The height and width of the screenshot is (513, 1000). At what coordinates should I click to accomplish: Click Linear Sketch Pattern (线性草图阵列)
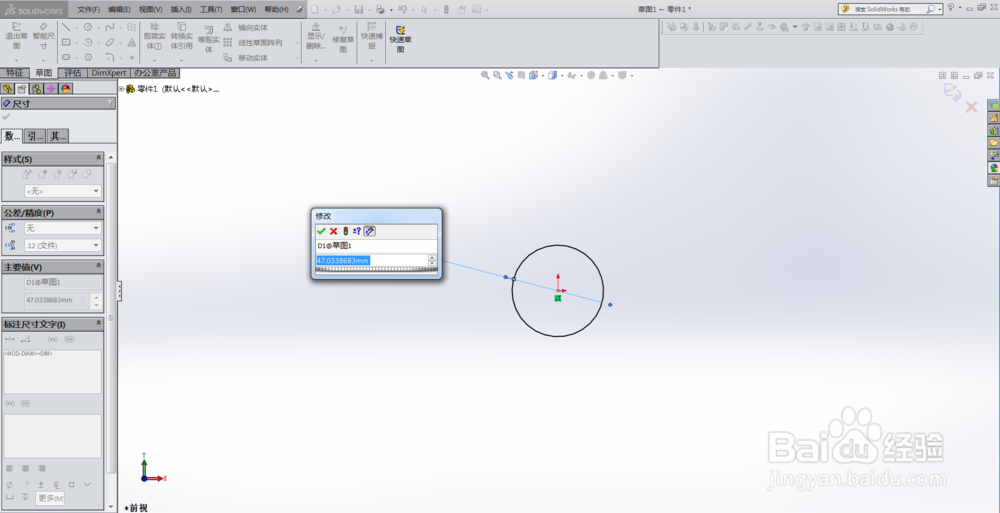253,43
